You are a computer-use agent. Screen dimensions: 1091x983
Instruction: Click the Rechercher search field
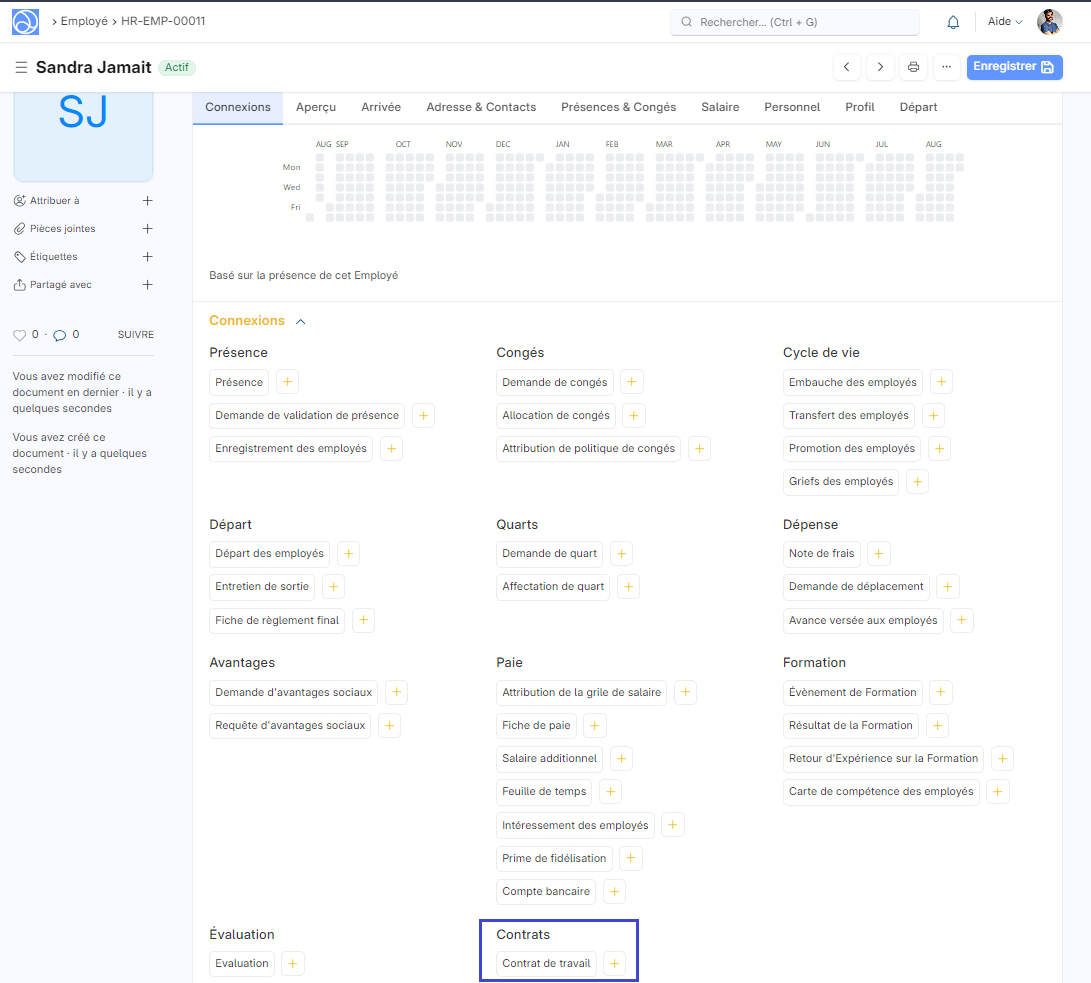coord(795,21)
